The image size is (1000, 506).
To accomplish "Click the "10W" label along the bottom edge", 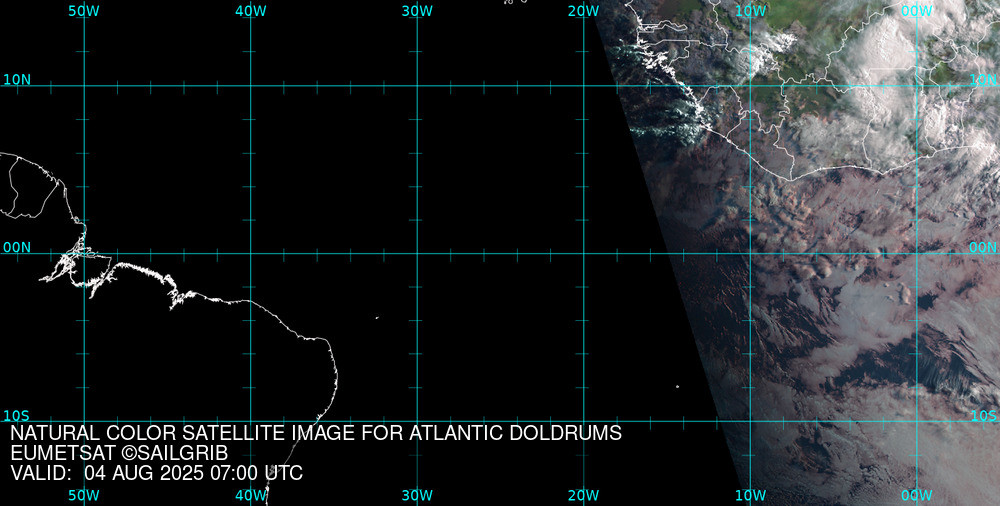I will coord(751,496).
